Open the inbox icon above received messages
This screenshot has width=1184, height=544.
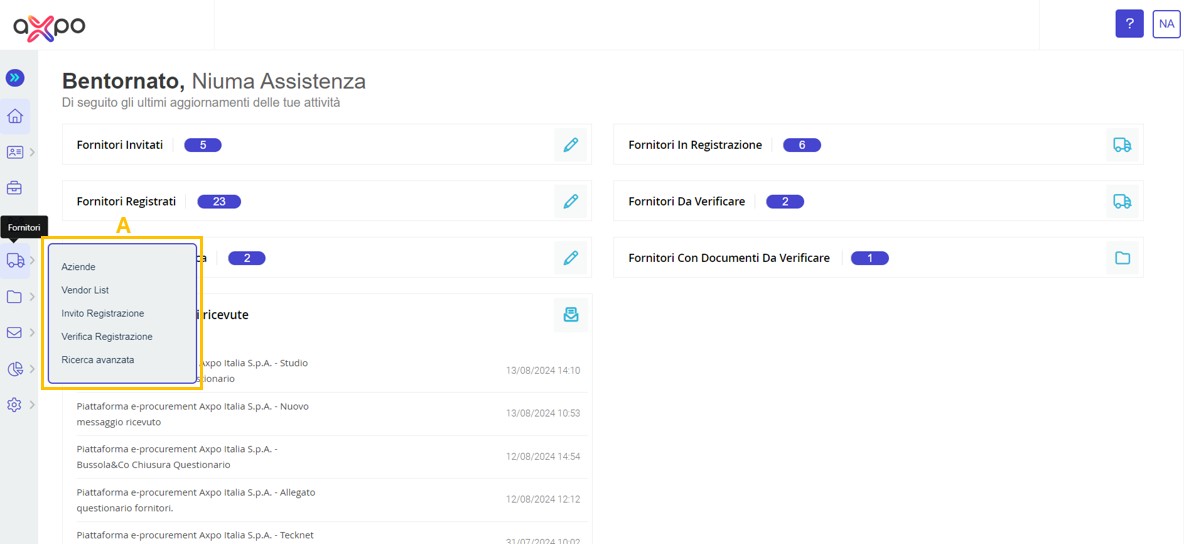pyautogui.click(x=571, y=315)
